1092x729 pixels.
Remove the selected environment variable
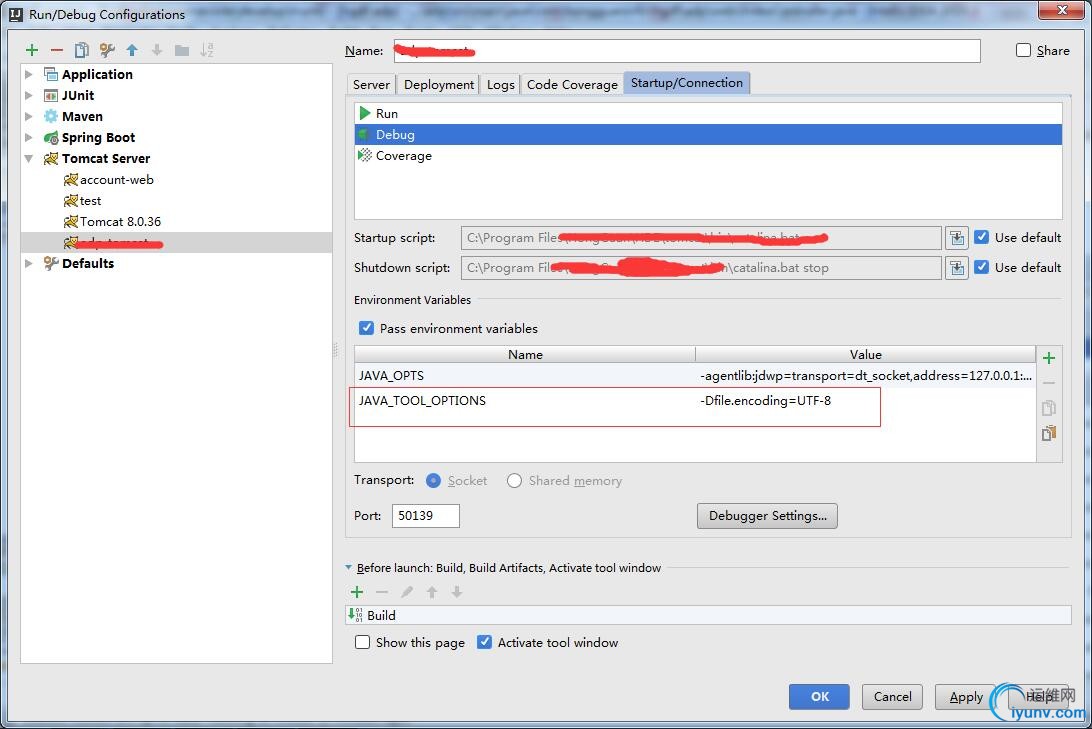(1049, 383)
